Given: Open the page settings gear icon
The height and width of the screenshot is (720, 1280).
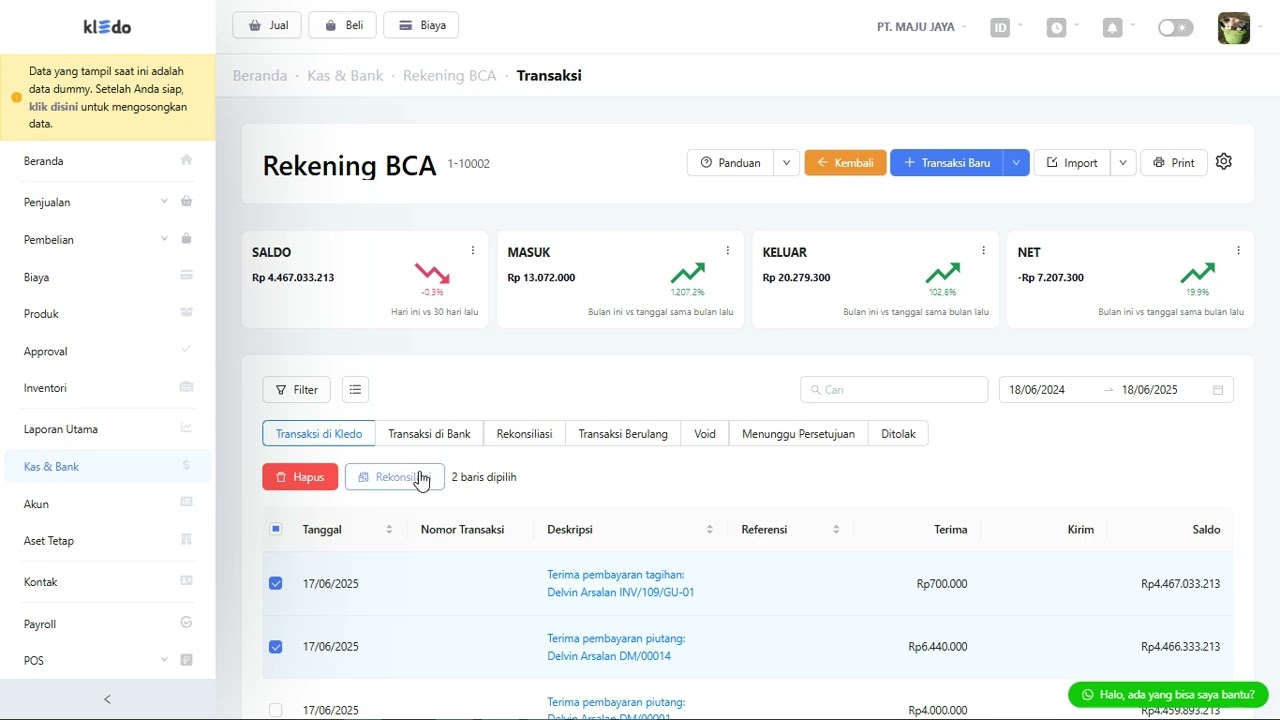Looking at the screenshot, I should [x=1224, y=162].
